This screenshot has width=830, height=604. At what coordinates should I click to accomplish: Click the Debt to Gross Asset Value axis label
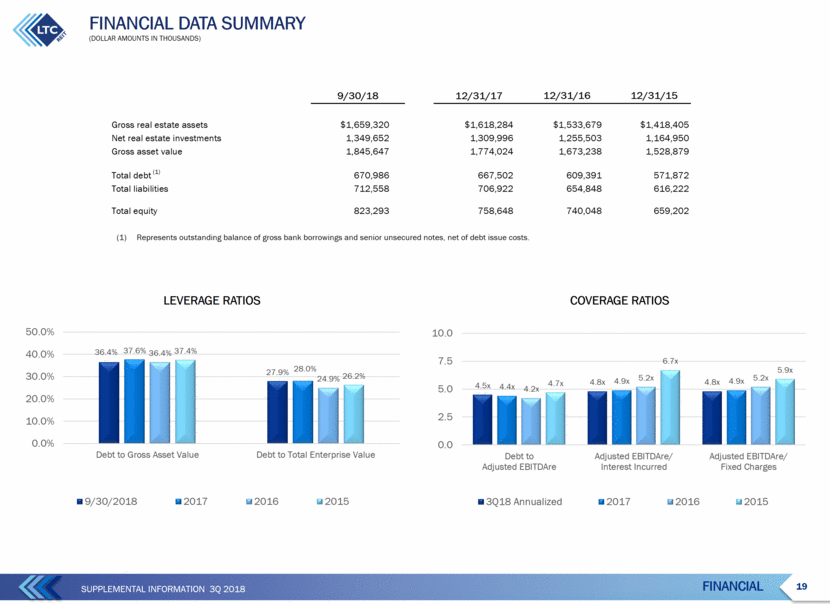(147, 455)
